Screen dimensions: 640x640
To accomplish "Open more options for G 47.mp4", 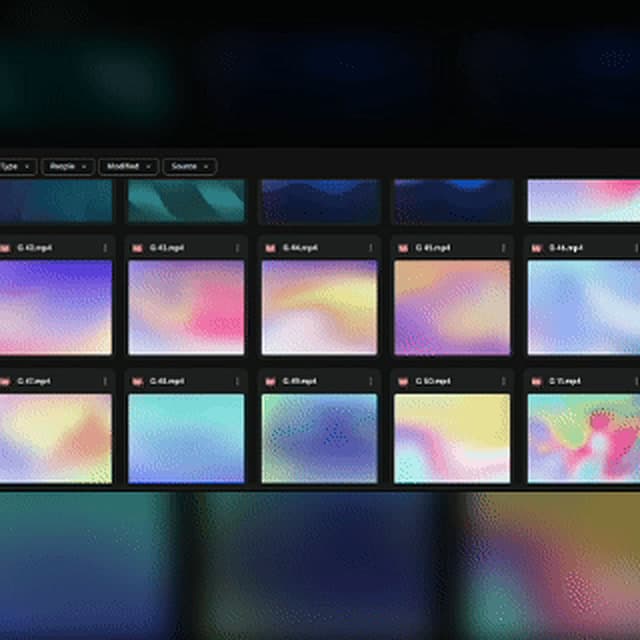I will (105, 381).
